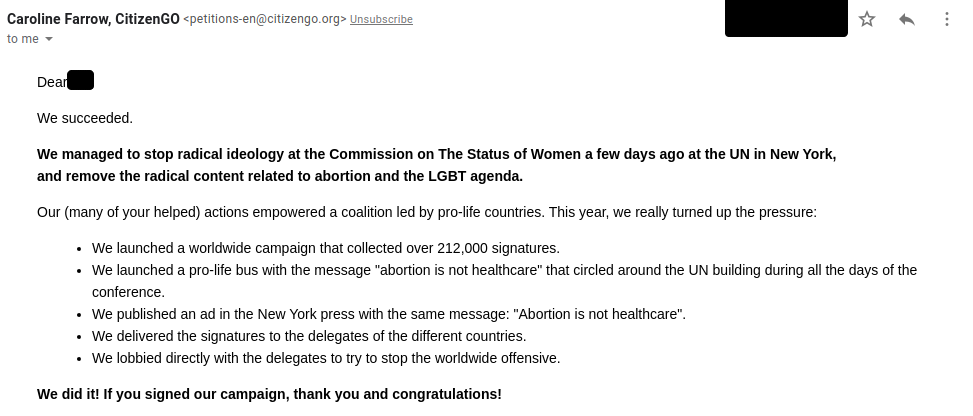Click the Unsubscribe link

click(381, 20)
